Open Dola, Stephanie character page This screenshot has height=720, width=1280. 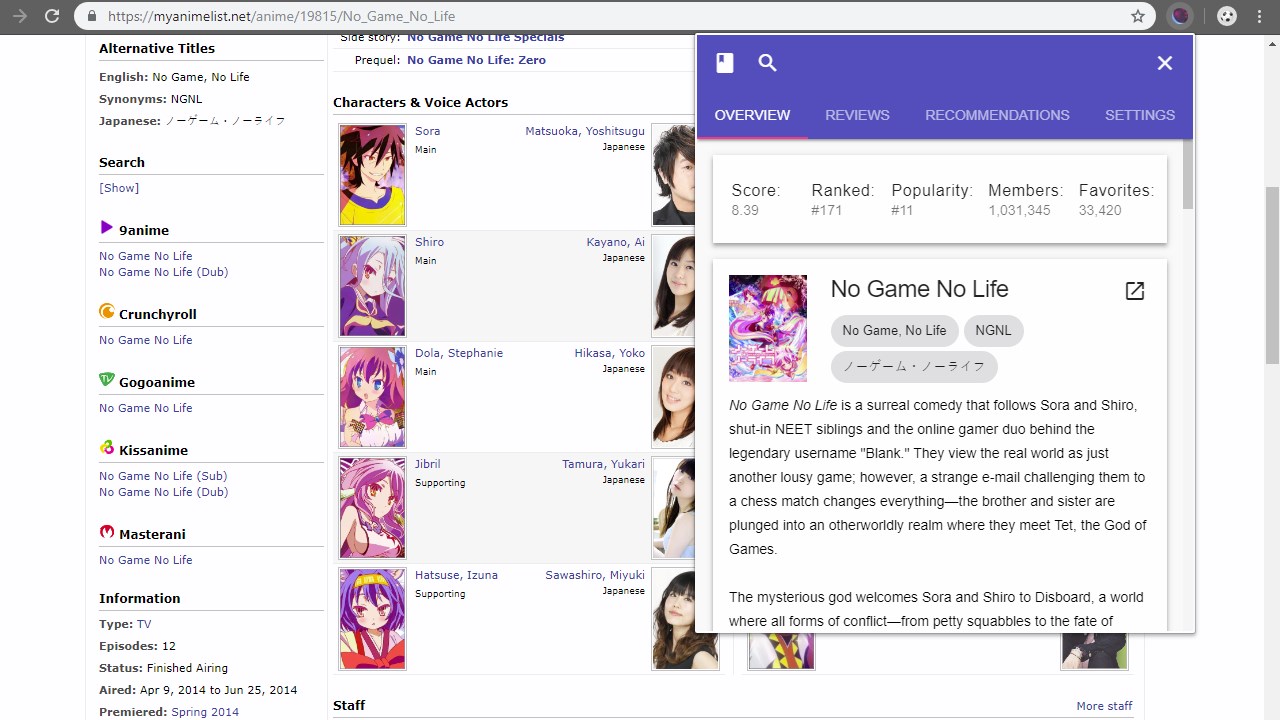[459, 353]
